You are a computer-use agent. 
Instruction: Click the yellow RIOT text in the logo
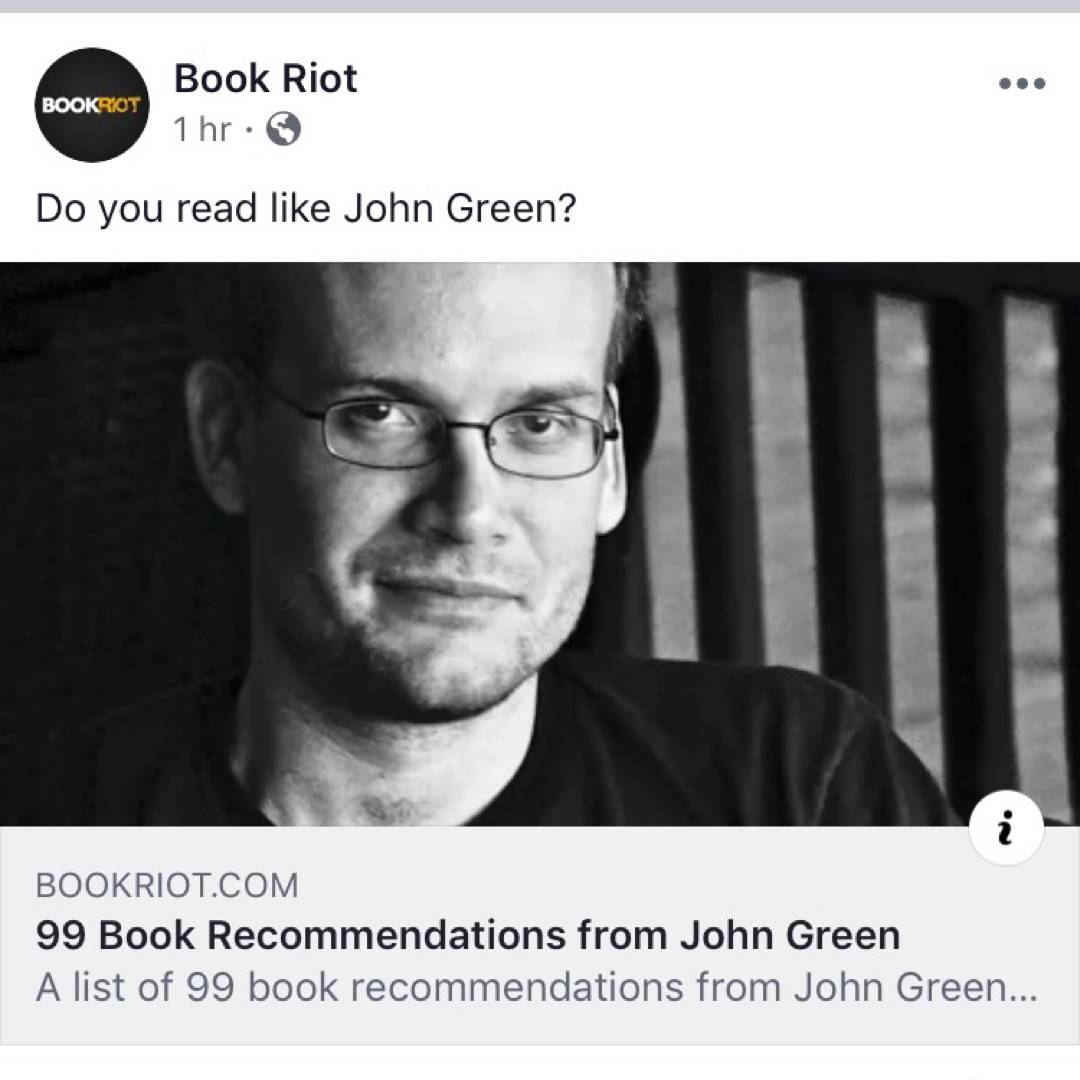(119, 105)
